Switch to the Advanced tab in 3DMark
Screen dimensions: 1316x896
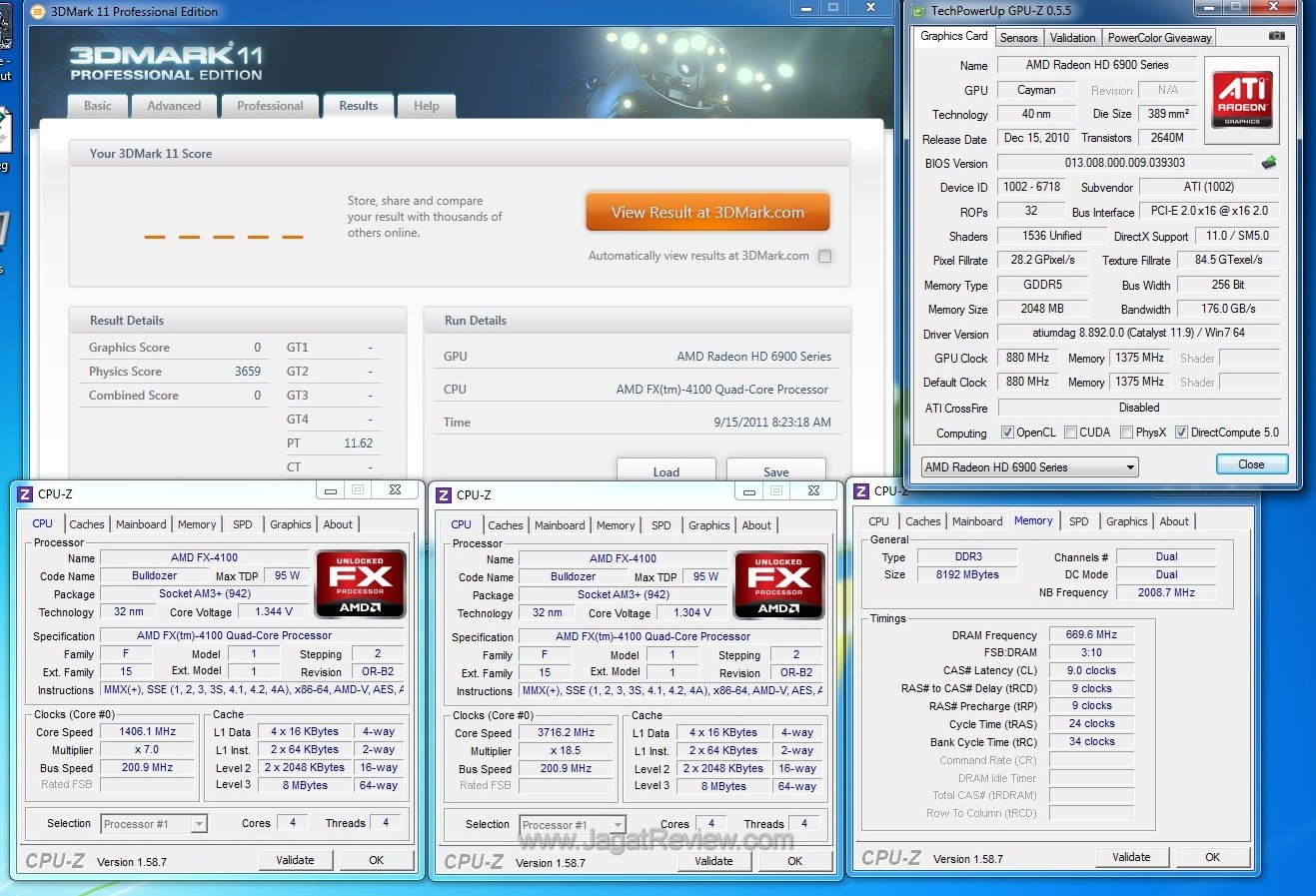(174, 106)
